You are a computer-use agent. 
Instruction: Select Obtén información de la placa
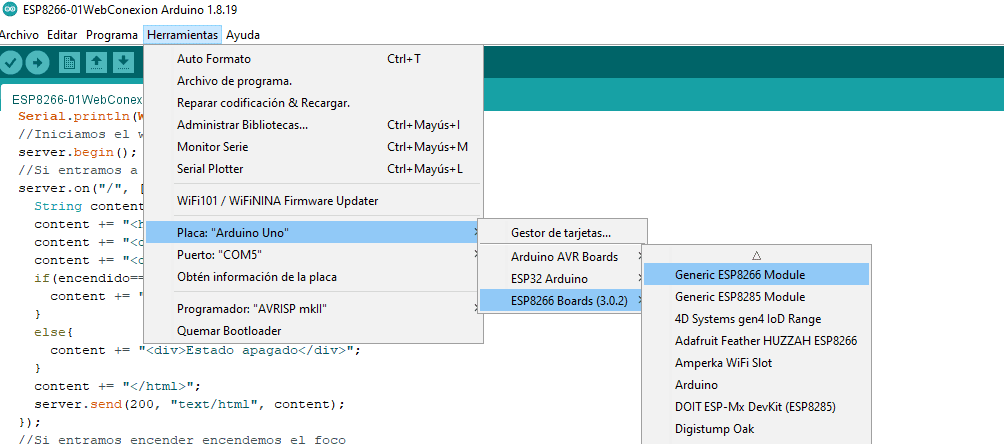(x=313, y=277)
